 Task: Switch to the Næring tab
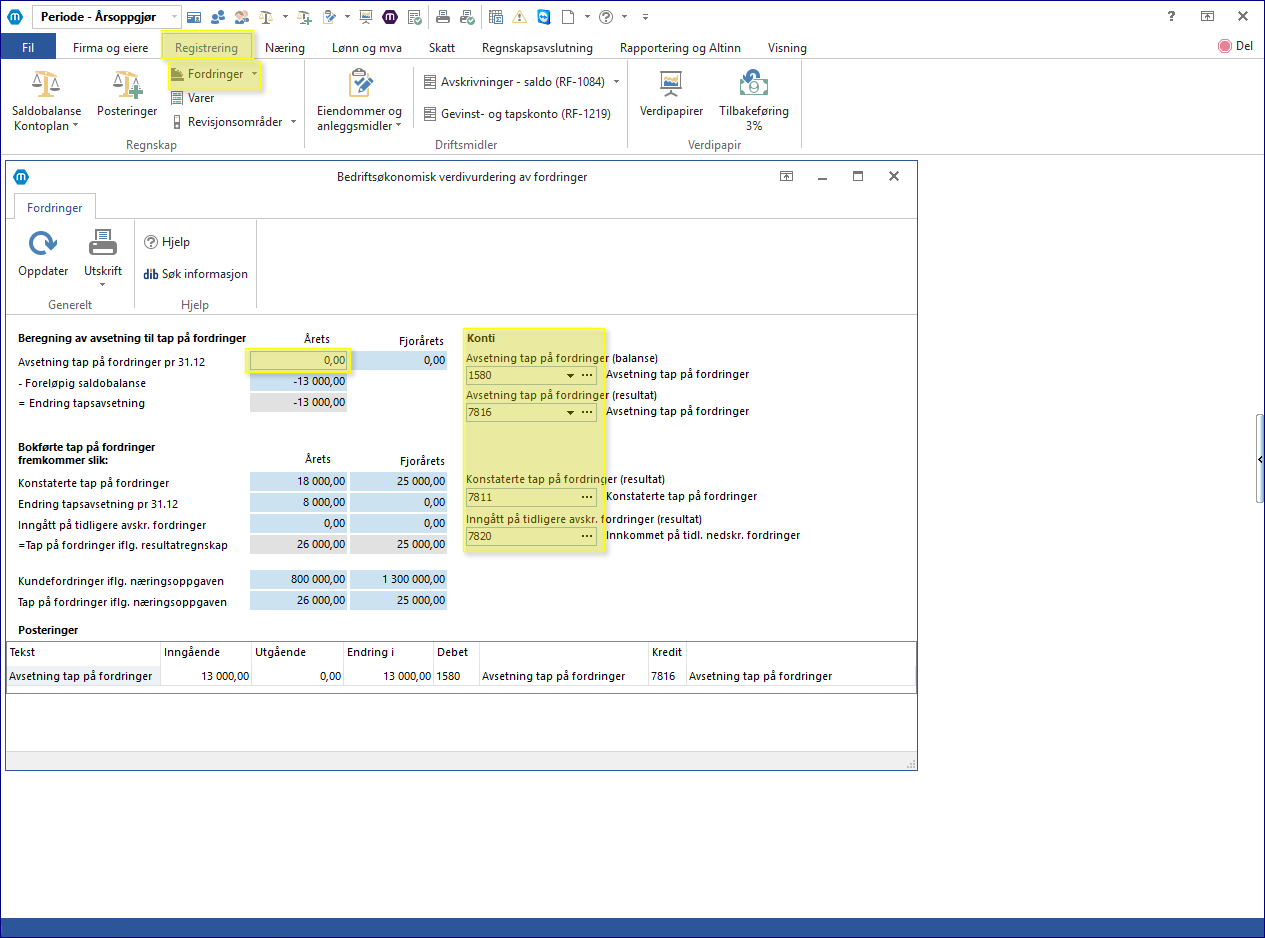coord(285,47)
